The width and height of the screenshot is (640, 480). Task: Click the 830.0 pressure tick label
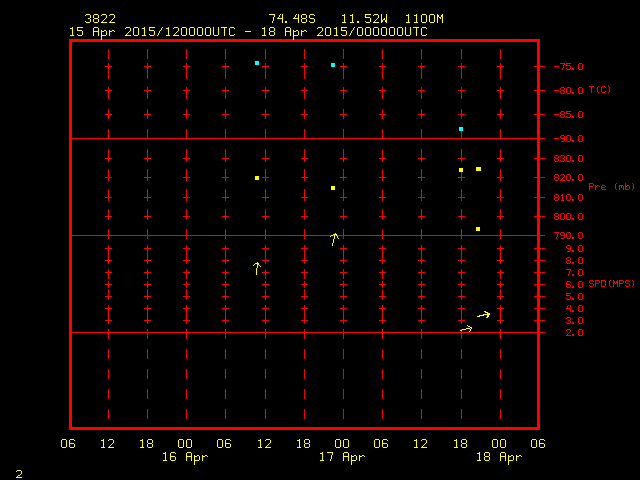(567, 159)
